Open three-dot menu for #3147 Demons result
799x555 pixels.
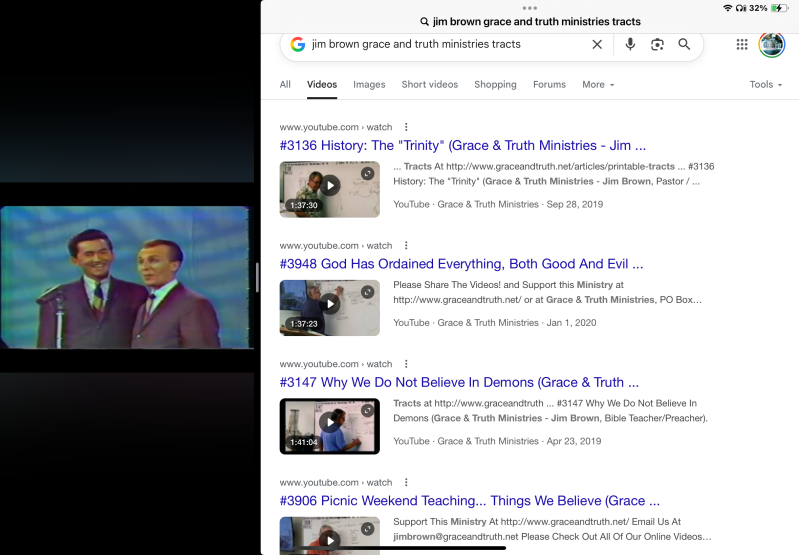406,364
